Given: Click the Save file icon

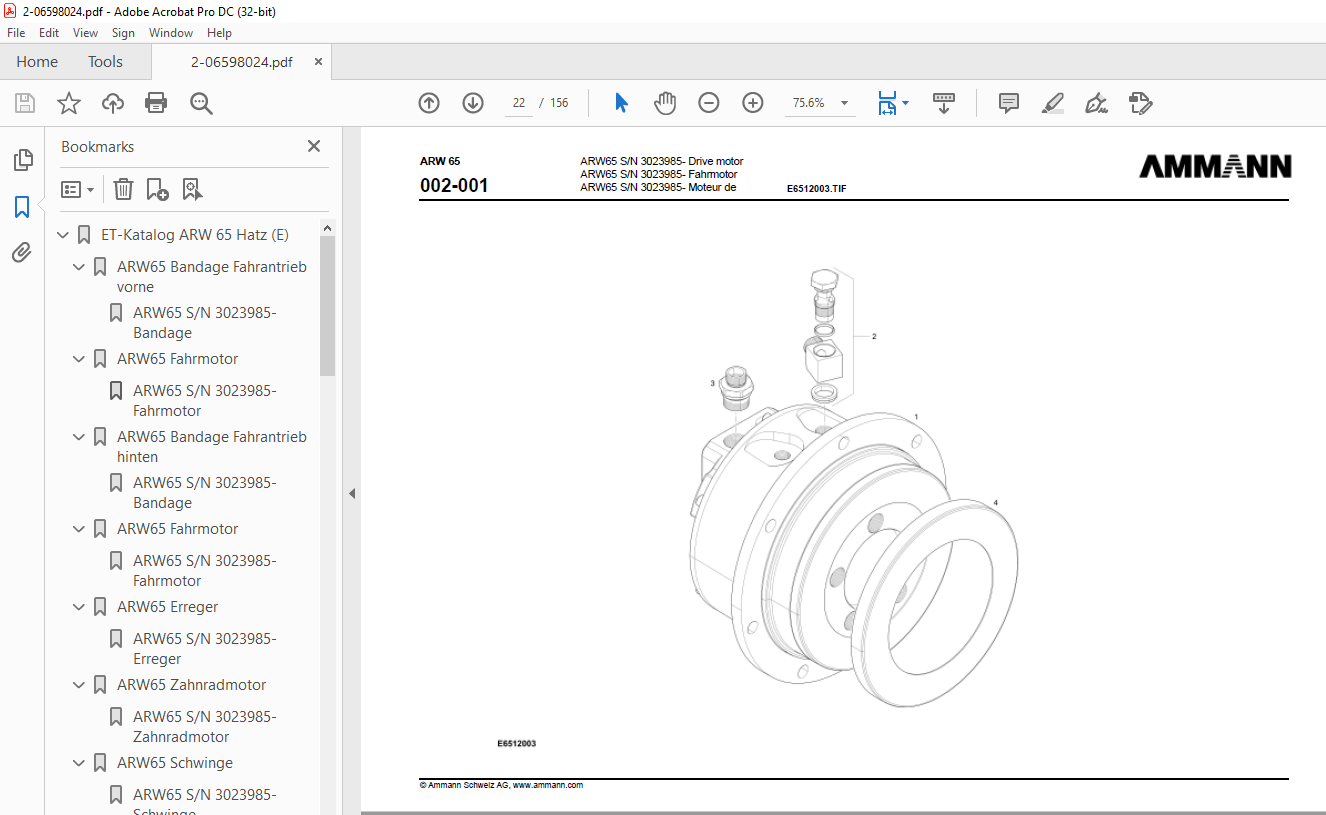Looking at the screenshot, I should coord(25,103).
